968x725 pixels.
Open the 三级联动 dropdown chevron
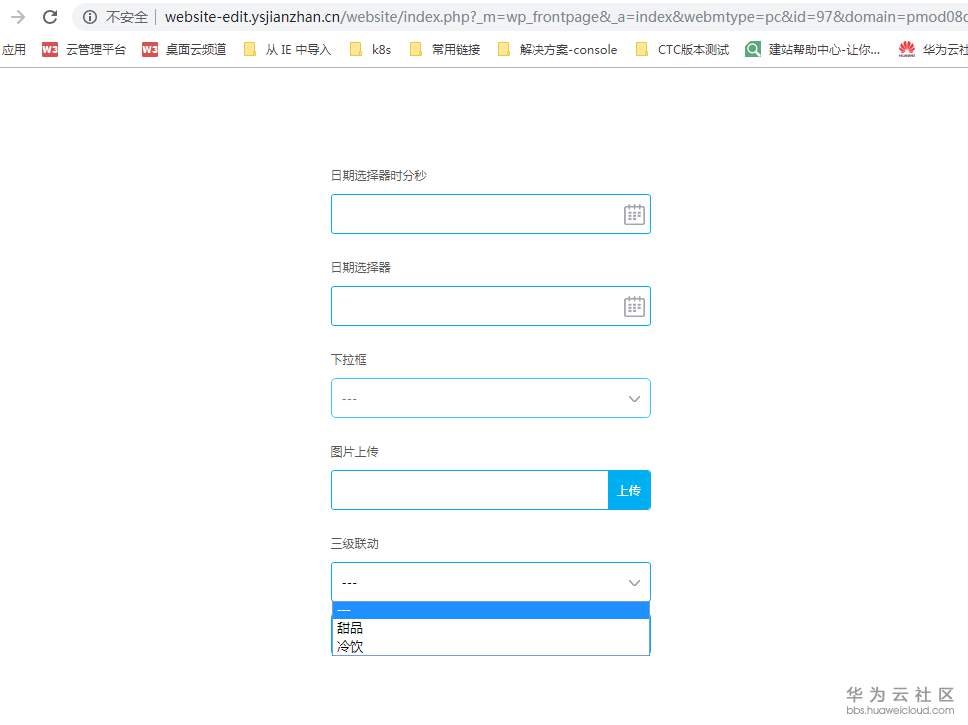pyautogui.click(x=634, y=582)
